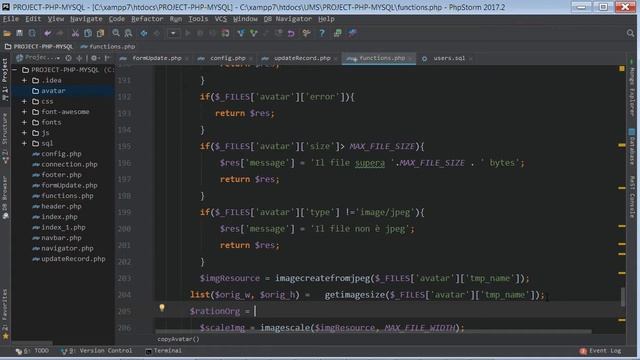Close the functions.php tab
The height and width of the screenshot is (360, 640).
coord(410,59)
